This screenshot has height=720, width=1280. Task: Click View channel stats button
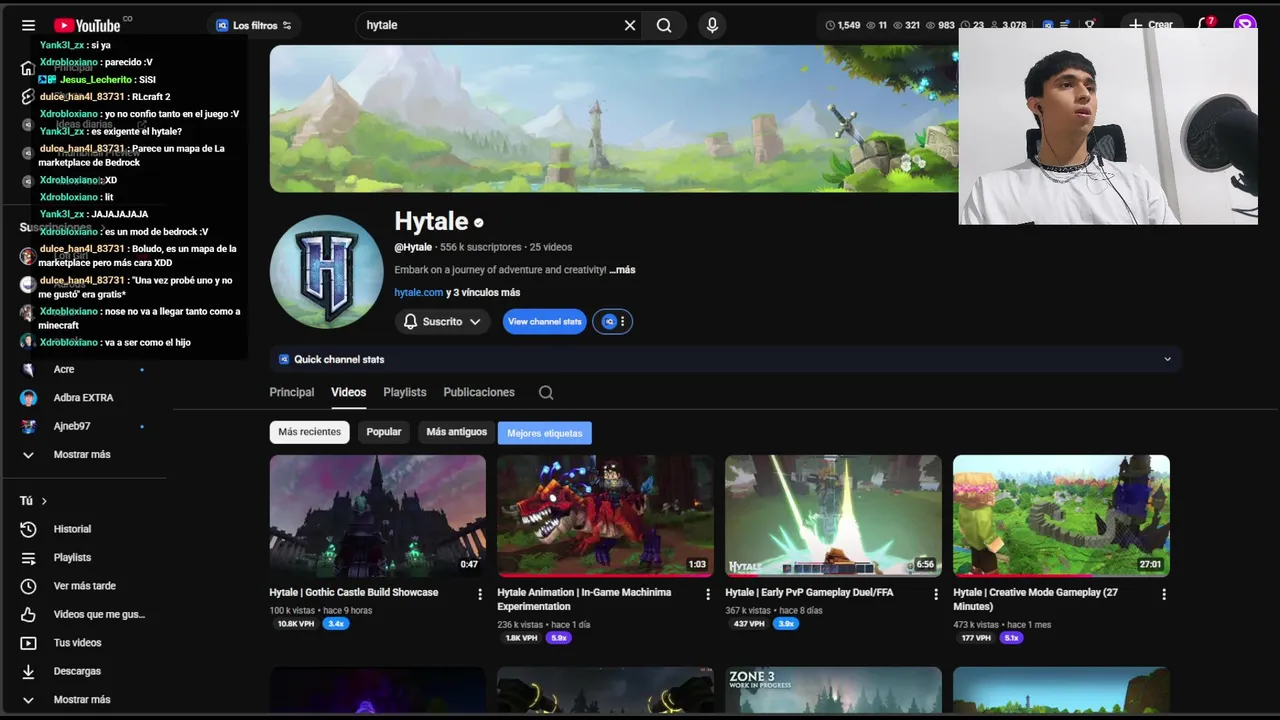click(x=544, y=321)
